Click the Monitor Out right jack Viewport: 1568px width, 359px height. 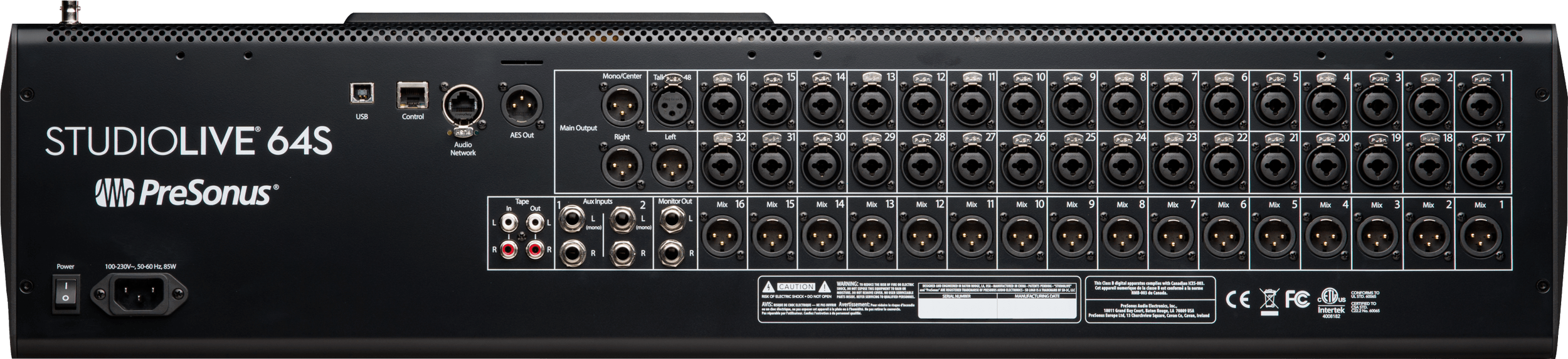click(672, 252)
